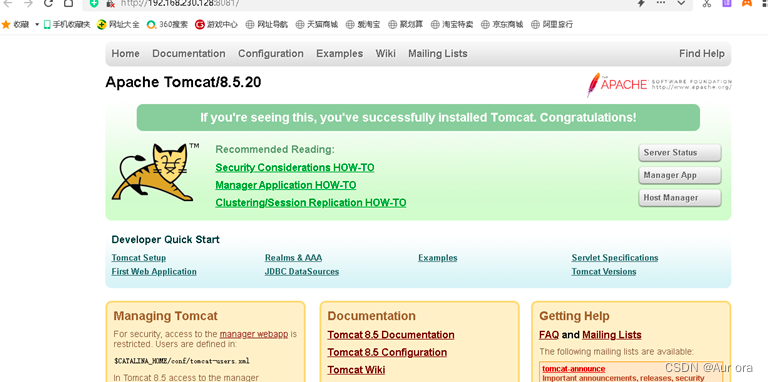Click the Getting Help heading
Screen dimensions: 768x382
click(574, 316)
